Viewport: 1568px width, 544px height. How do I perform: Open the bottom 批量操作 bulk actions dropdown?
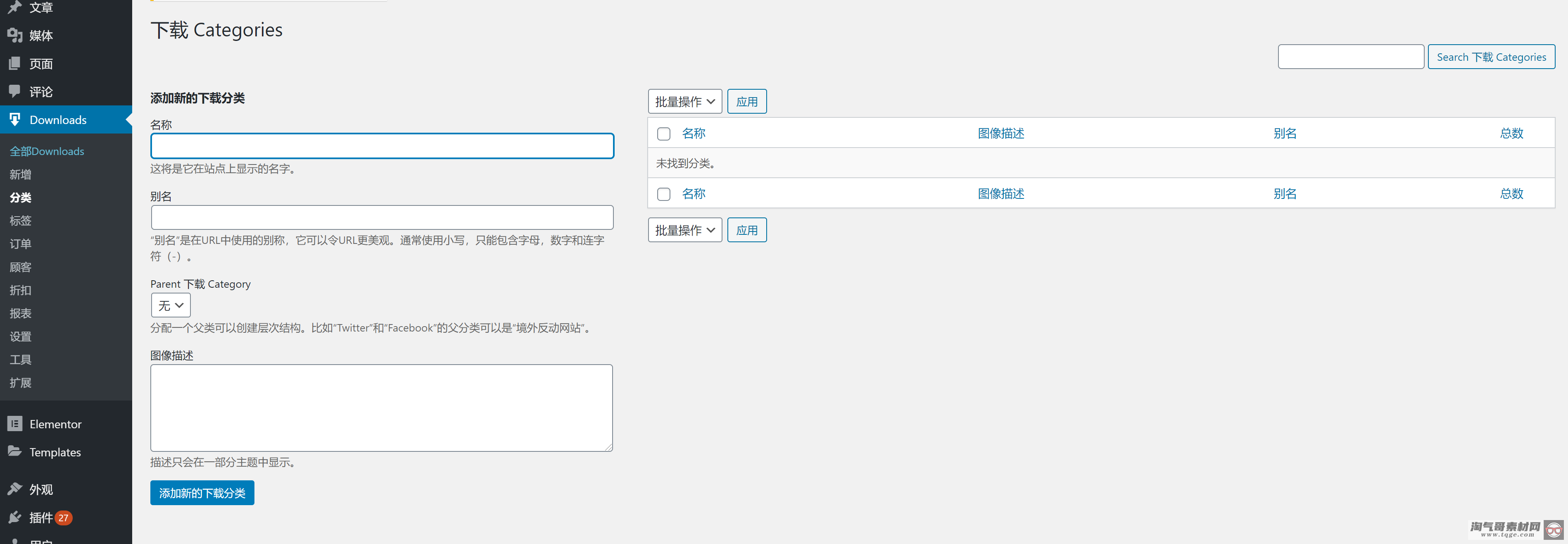(685, 230)
